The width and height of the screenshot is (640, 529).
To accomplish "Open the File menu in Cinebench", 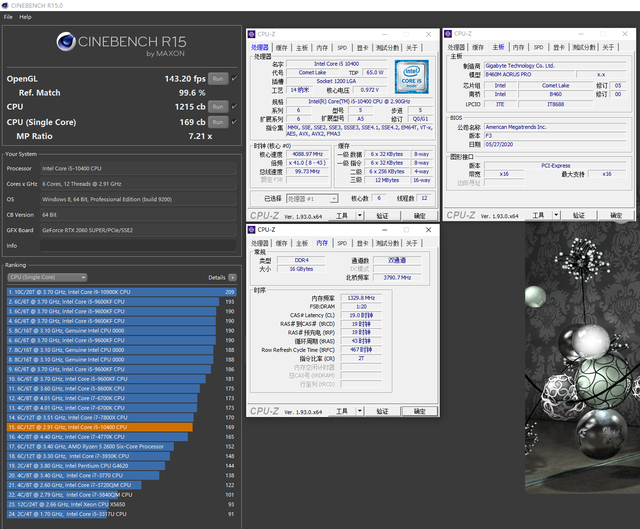I will click(x=8, y=17).
